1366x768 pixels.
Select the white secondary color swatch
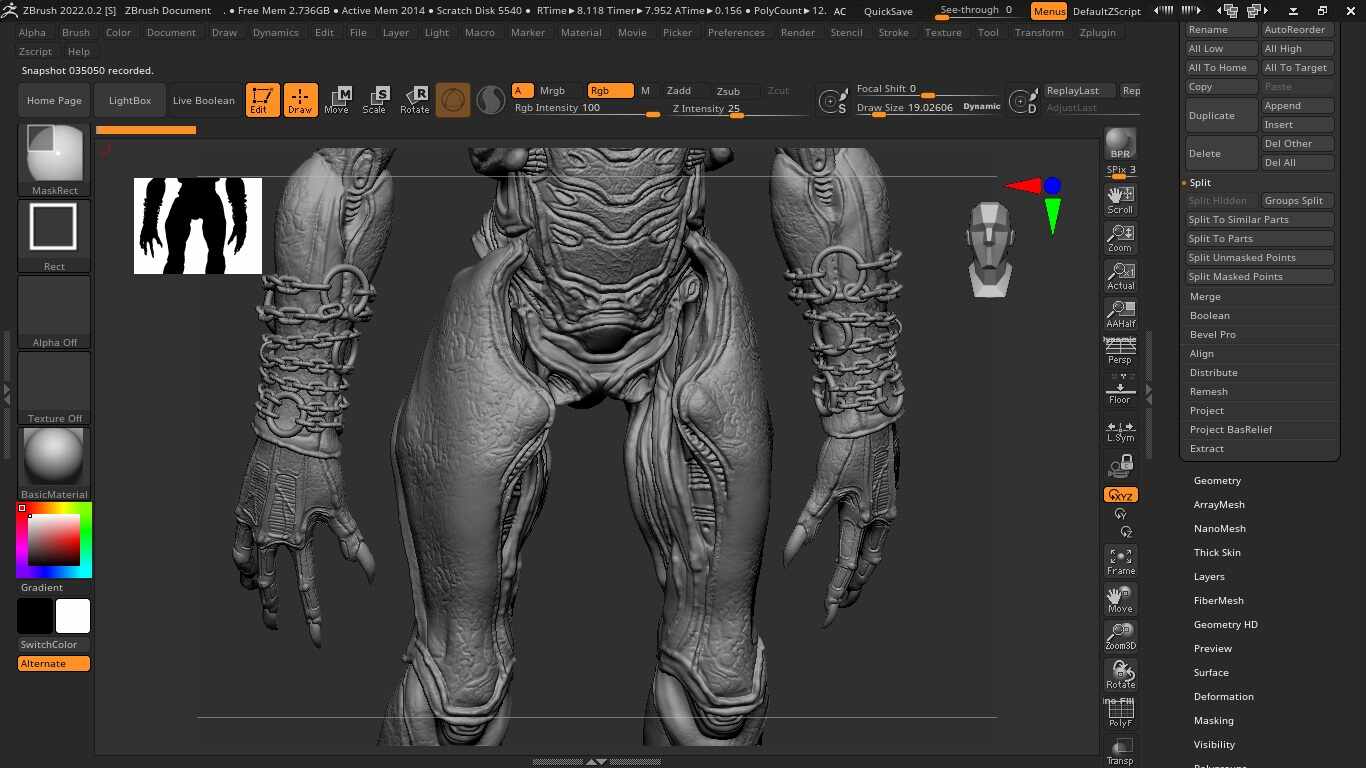[x=73, y=616]
